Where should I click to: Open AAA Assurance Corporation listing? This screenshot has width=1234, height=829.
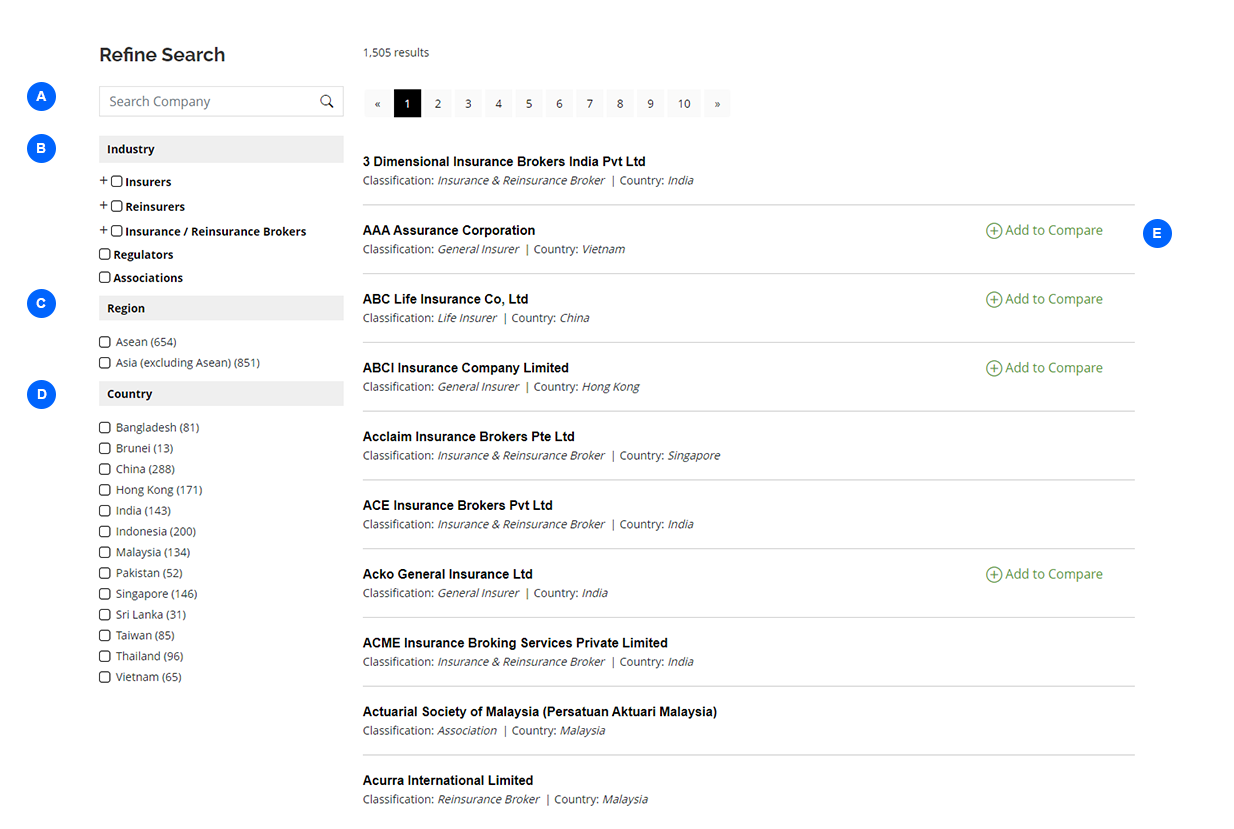click(x=449, y=231)
